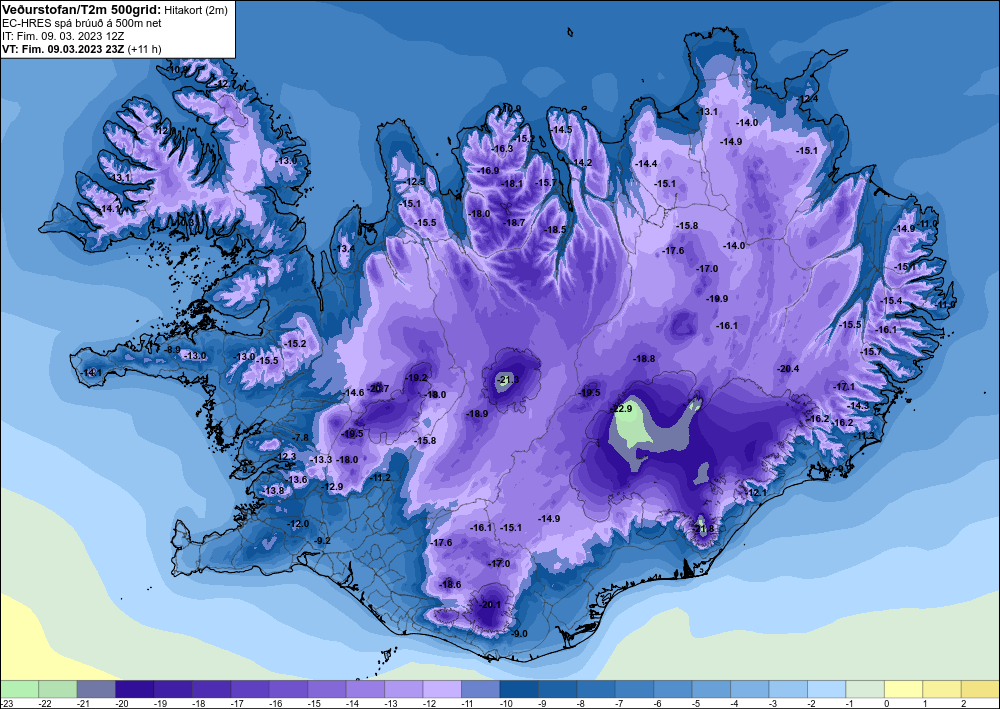
Task: Click the -14.3 temperature label
Action: (x=858, y=406)
